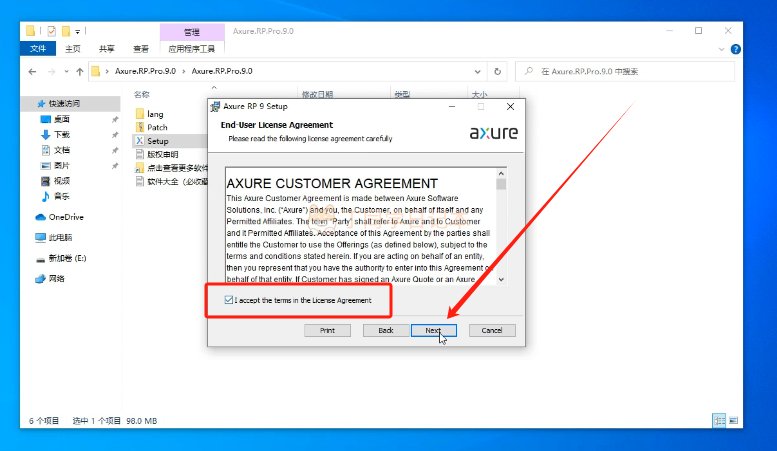Select the 管理 contextual tab
Image resolution: width=777 pixels, height=451 pixels.
(x=192, y=32)
